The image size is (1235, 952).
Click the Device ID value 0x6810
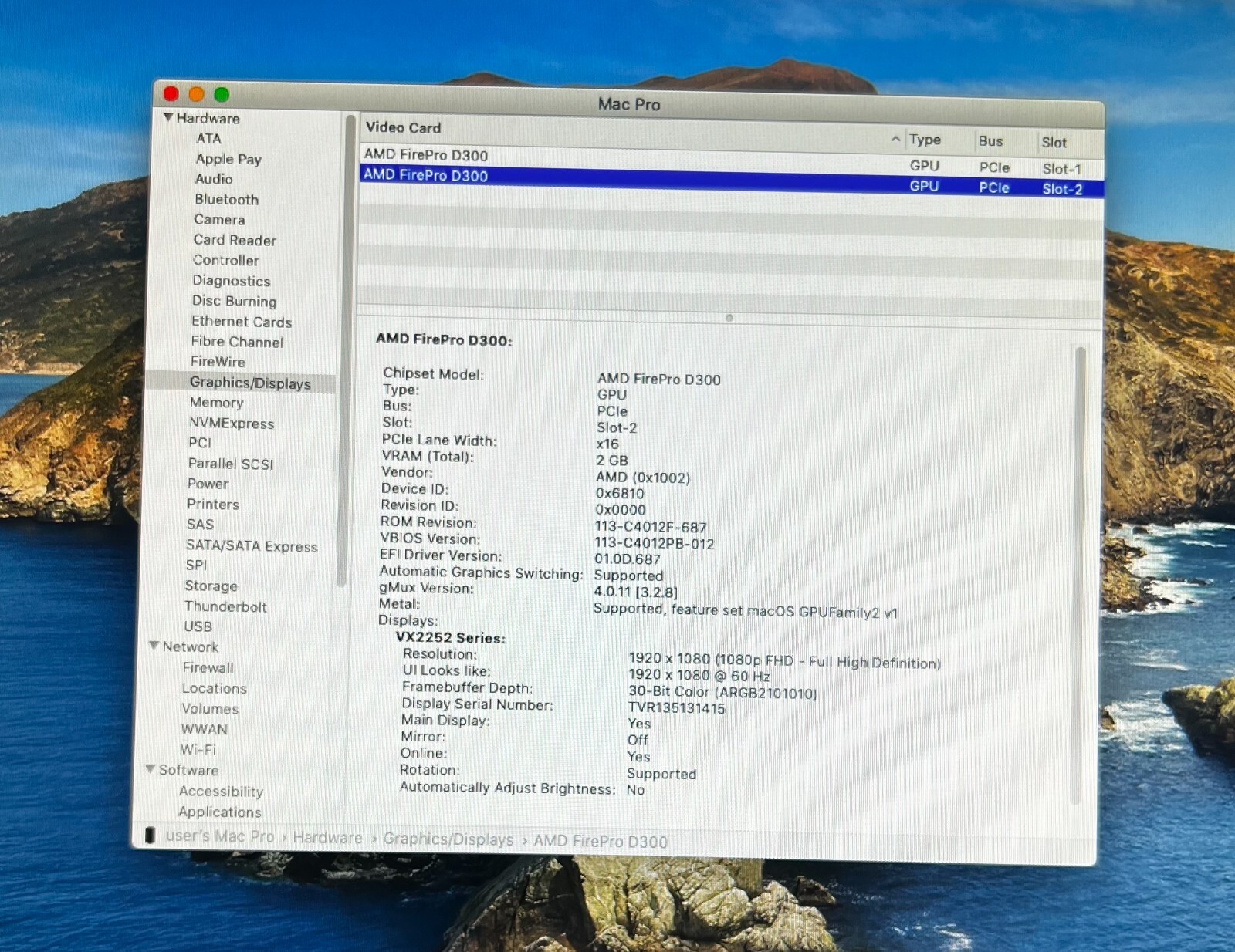pos(619,494)
